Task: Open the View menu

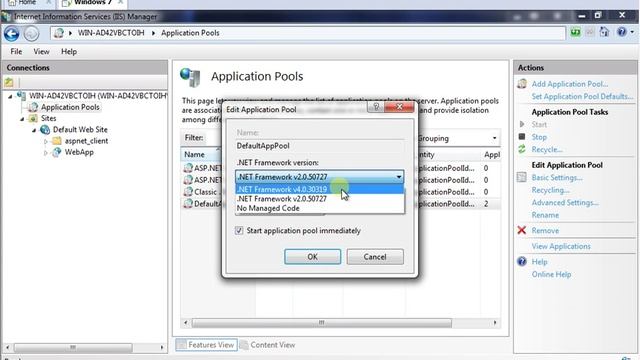Action: (41, 51)
